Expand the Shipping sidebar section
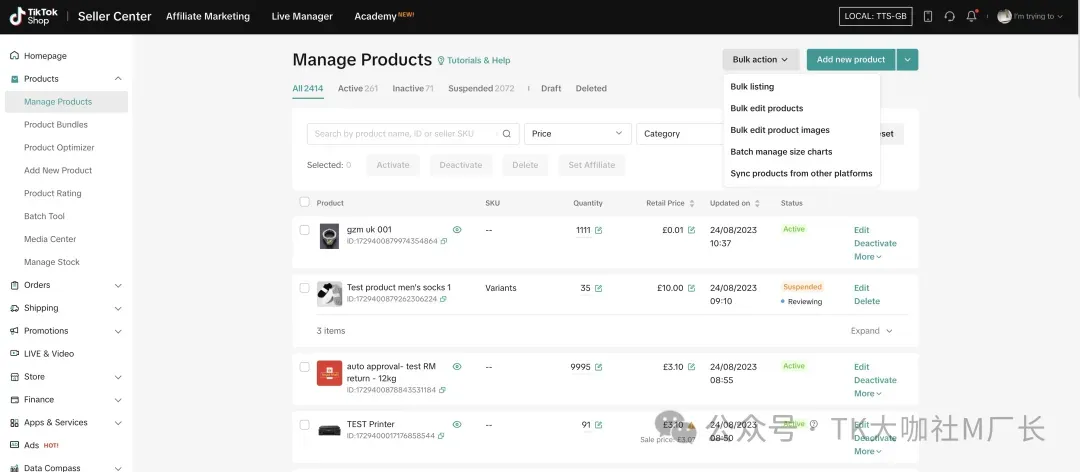 point(118,308)
